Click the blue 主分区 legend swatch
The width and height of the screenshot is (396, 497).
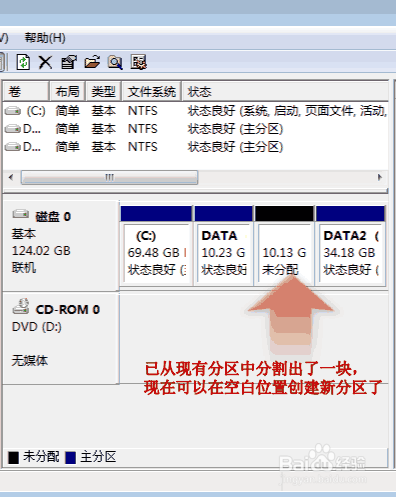pyautogui.click(x=71, y=457)
